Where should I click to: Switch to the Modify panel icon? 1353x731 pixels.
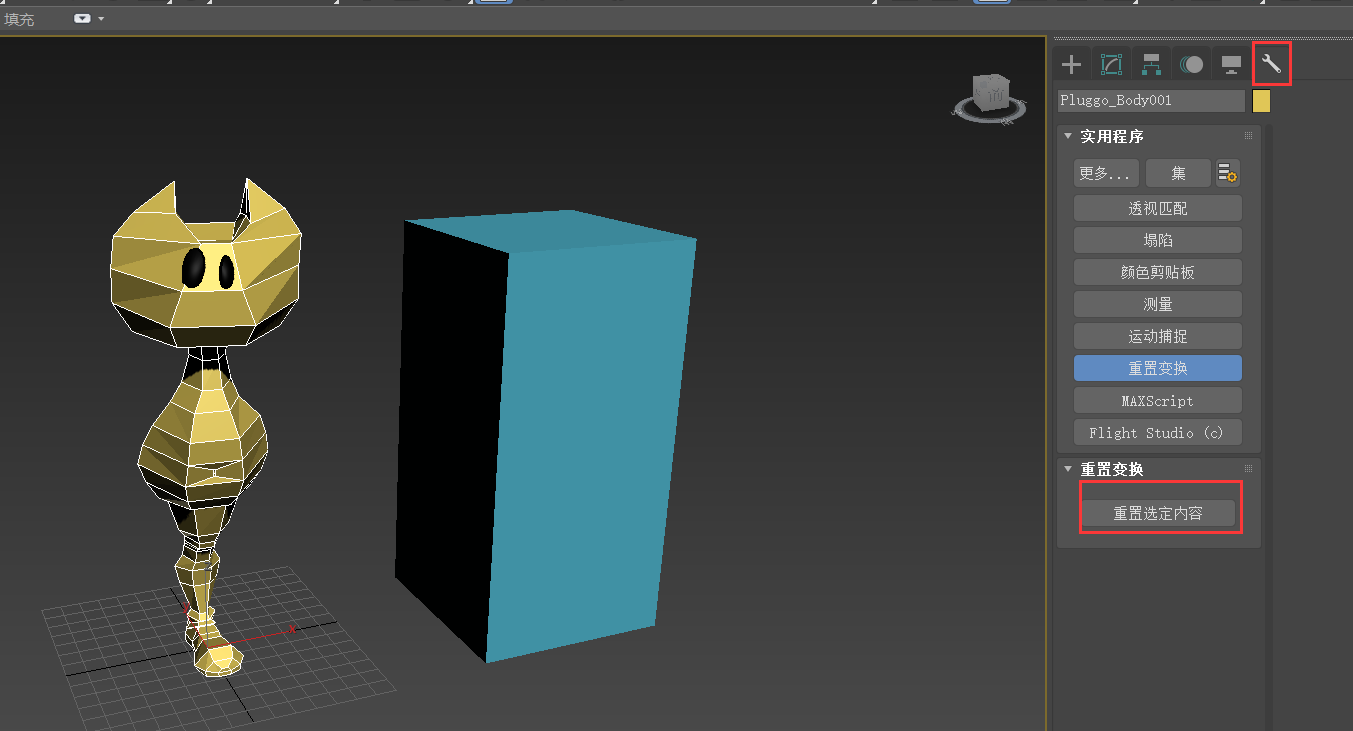pos(1110,63)
